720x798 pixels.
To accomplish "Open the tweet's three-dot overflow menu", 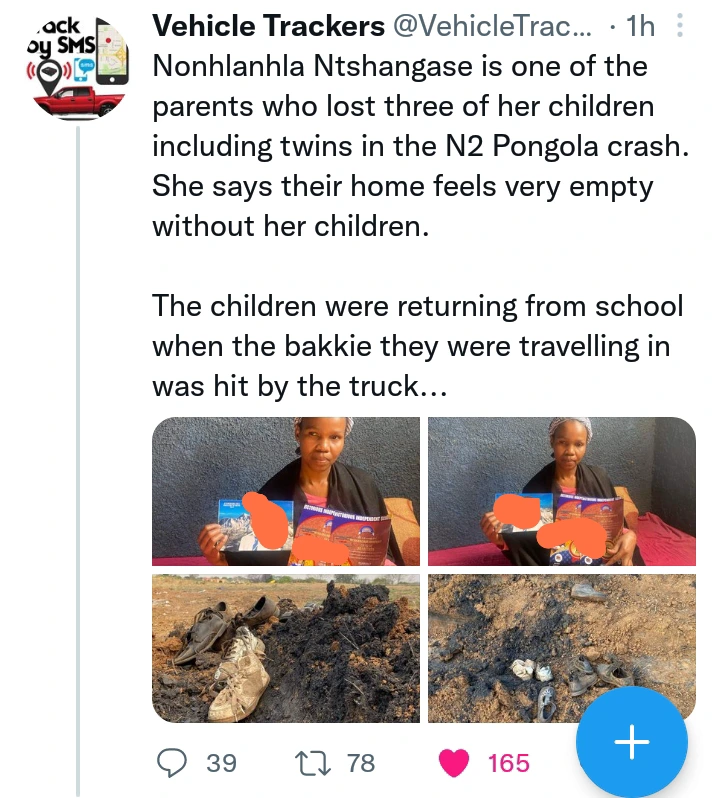I will [x=680, y=26].
